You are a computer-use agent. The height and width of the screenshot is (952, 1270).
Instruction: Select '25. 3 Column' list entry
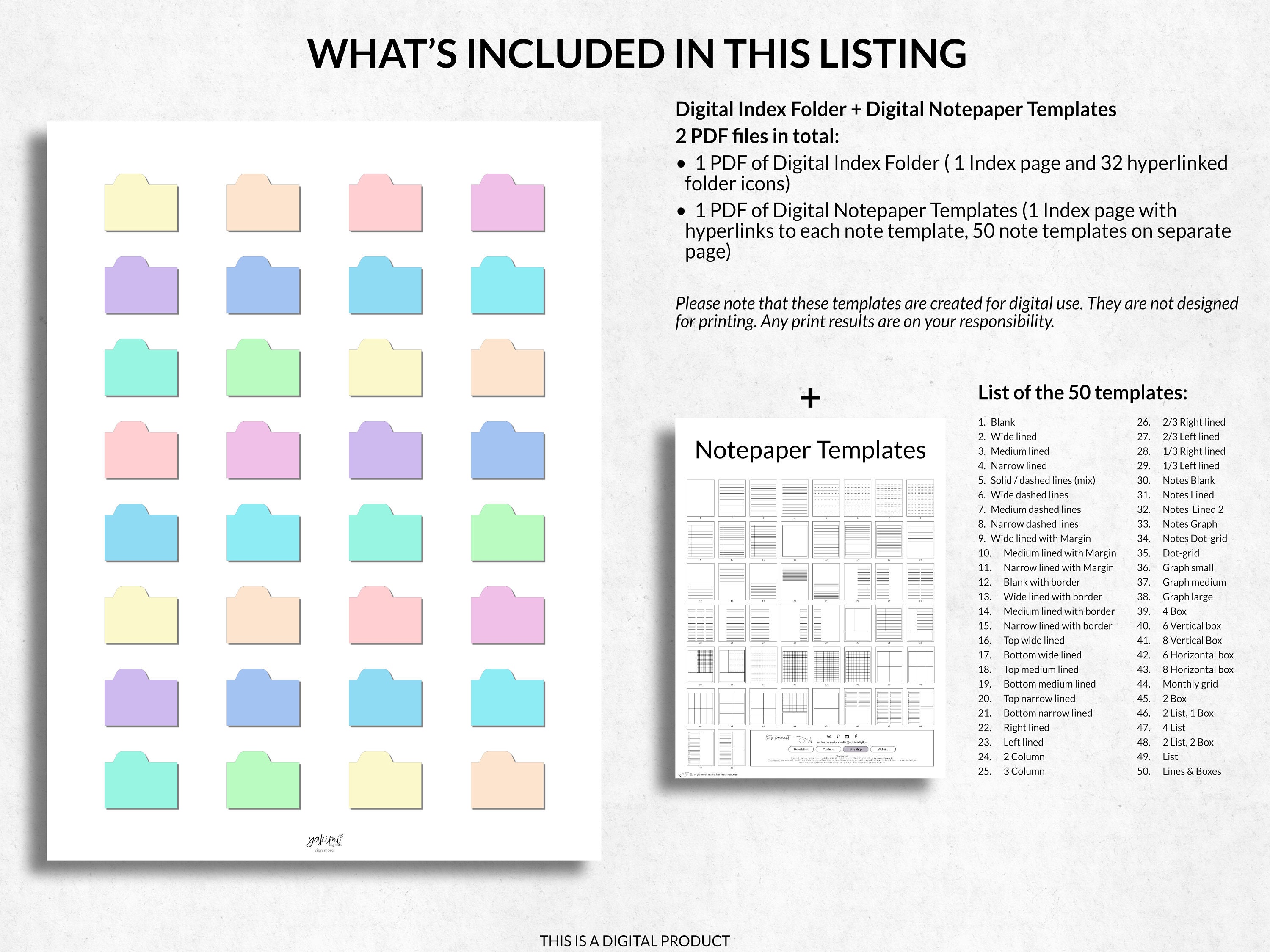[1011, 772]
